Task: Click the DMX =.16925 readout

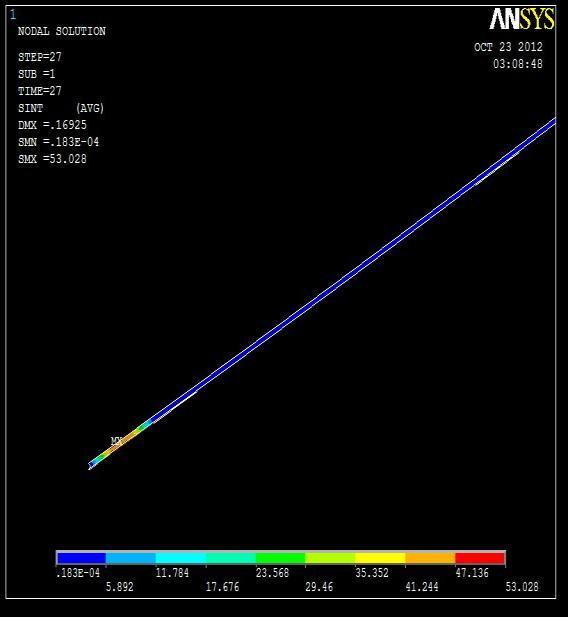Action: click(x=52, y=125)
